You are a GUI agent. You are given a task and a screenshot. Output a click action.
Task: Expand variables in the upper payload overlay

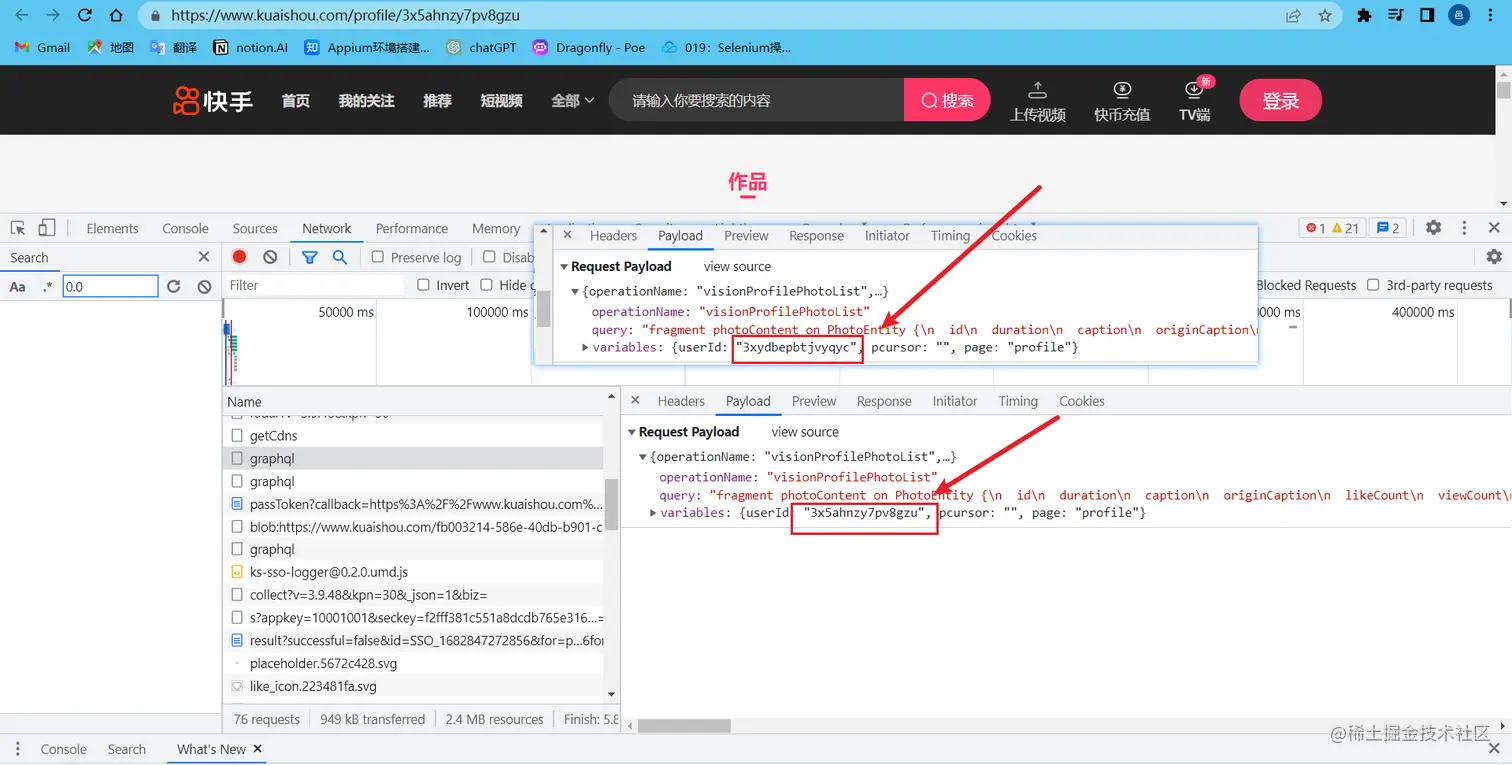point(586,347)
